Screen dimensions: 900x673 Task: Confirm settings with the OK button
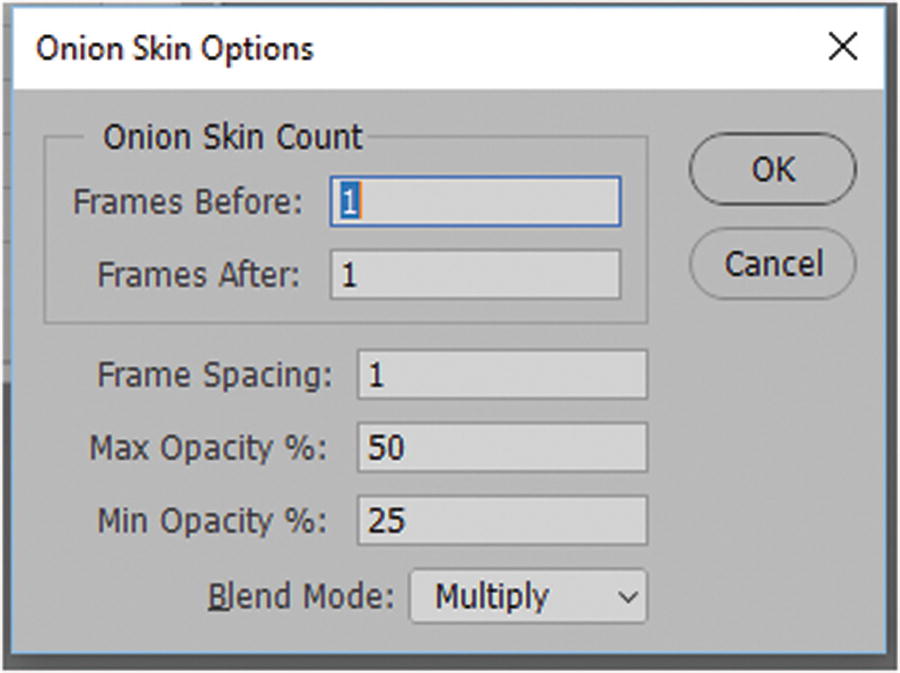pyautogui.click(x=772, y=170)
